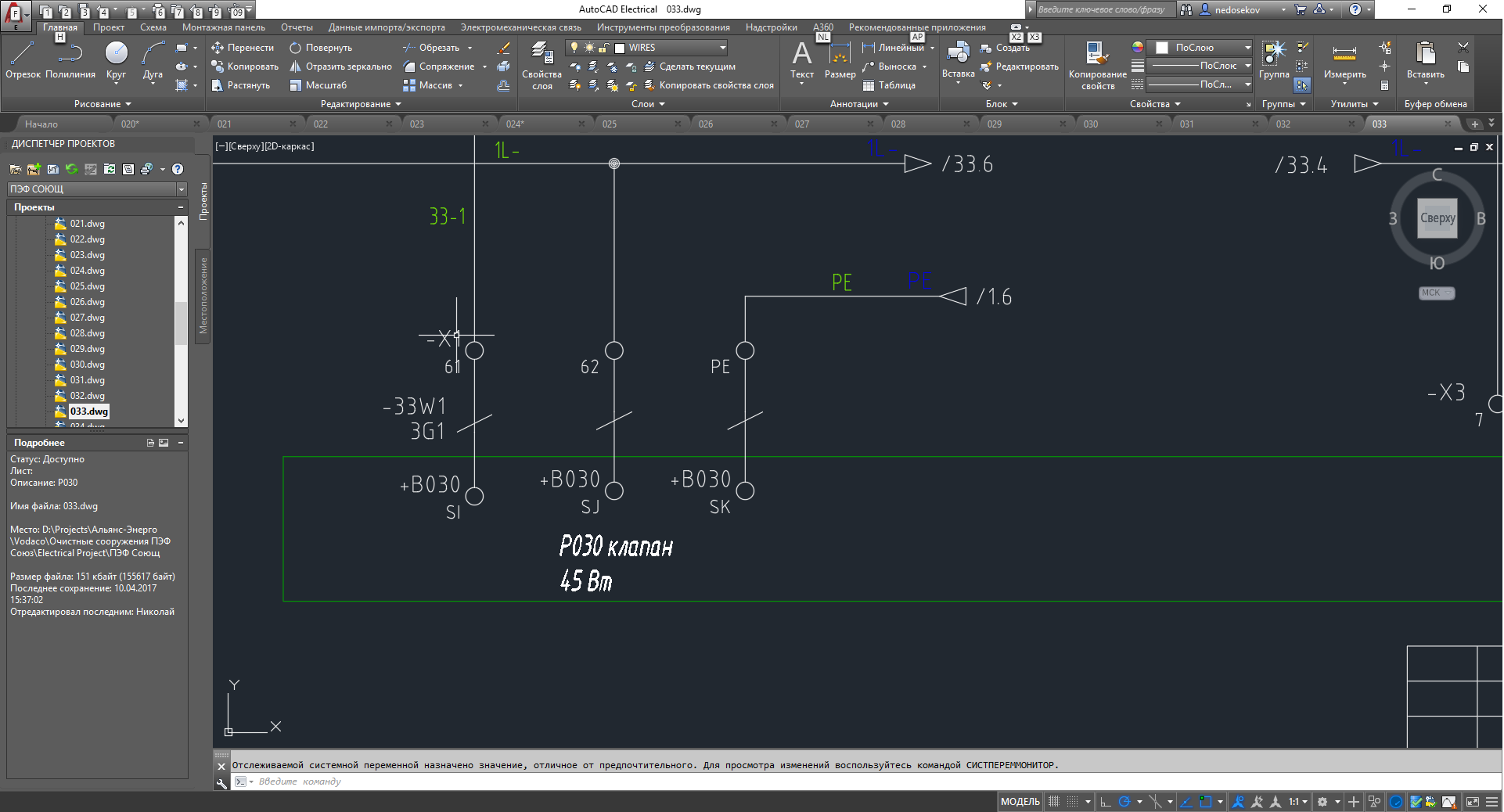Switch to the Схема ribbon tab
Screen dimensions: 1504x812
153,27
